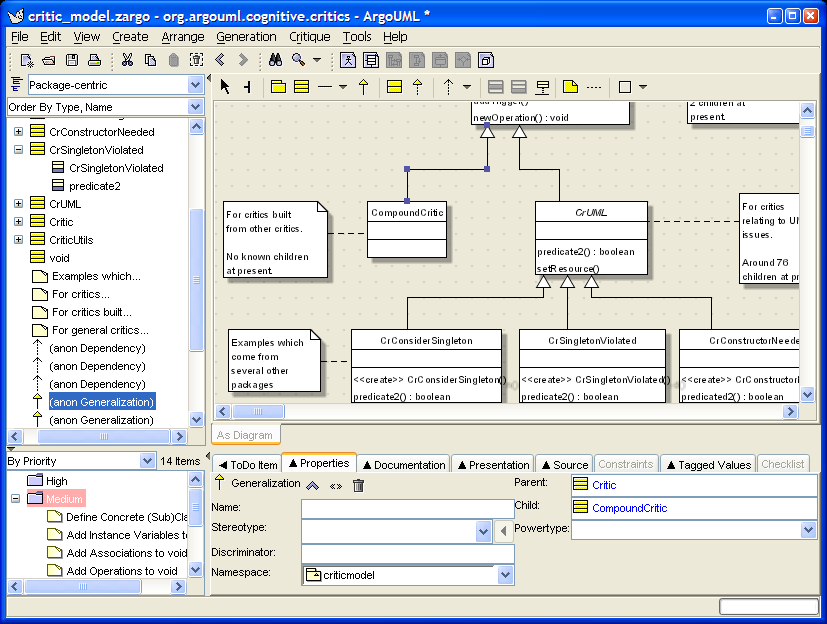This screenshot has width=827, height=624.
Task: Click the Navigate Back arrow icon
Action: [220, 61]
